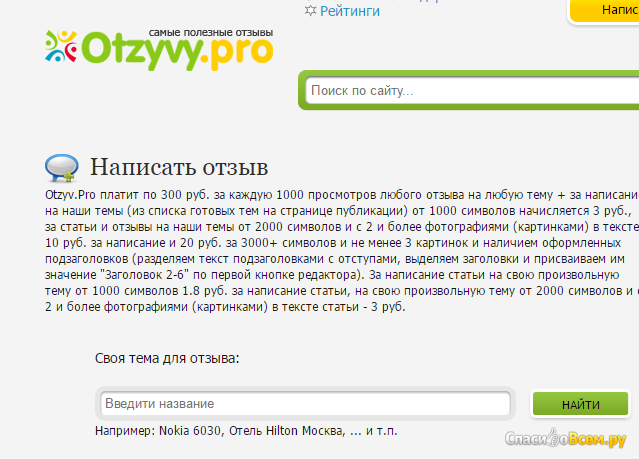639x459 pixels.
Task: Click the green НАЙТИ button
Action: (x=580, y=404)
